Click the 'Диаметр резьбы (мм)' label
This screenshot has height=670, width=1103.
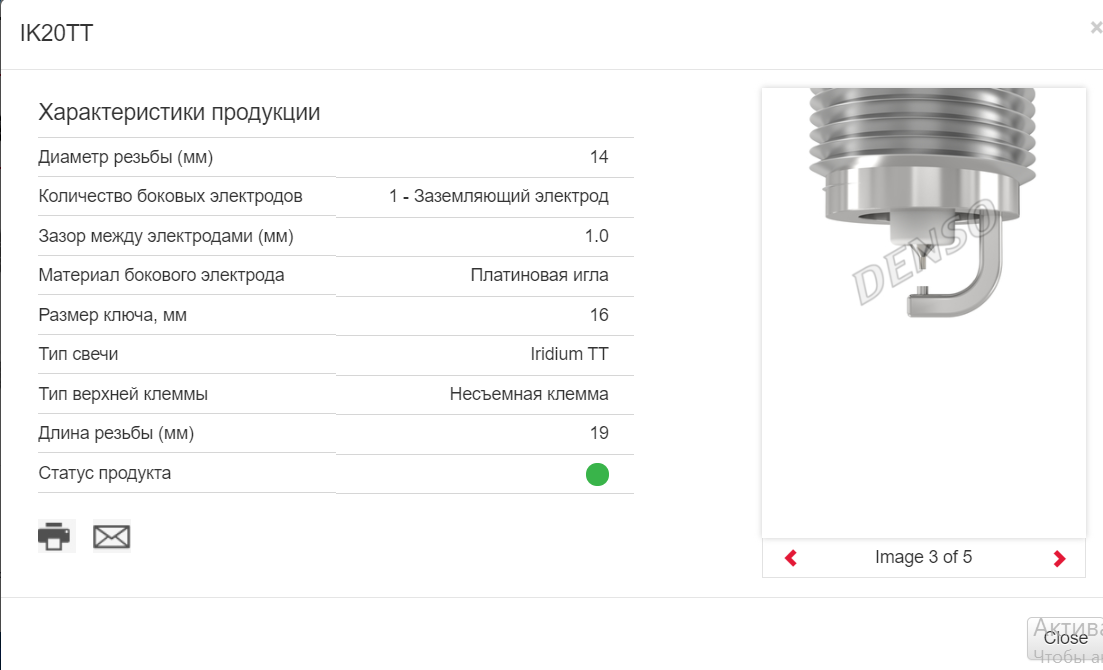coord(126,157)
